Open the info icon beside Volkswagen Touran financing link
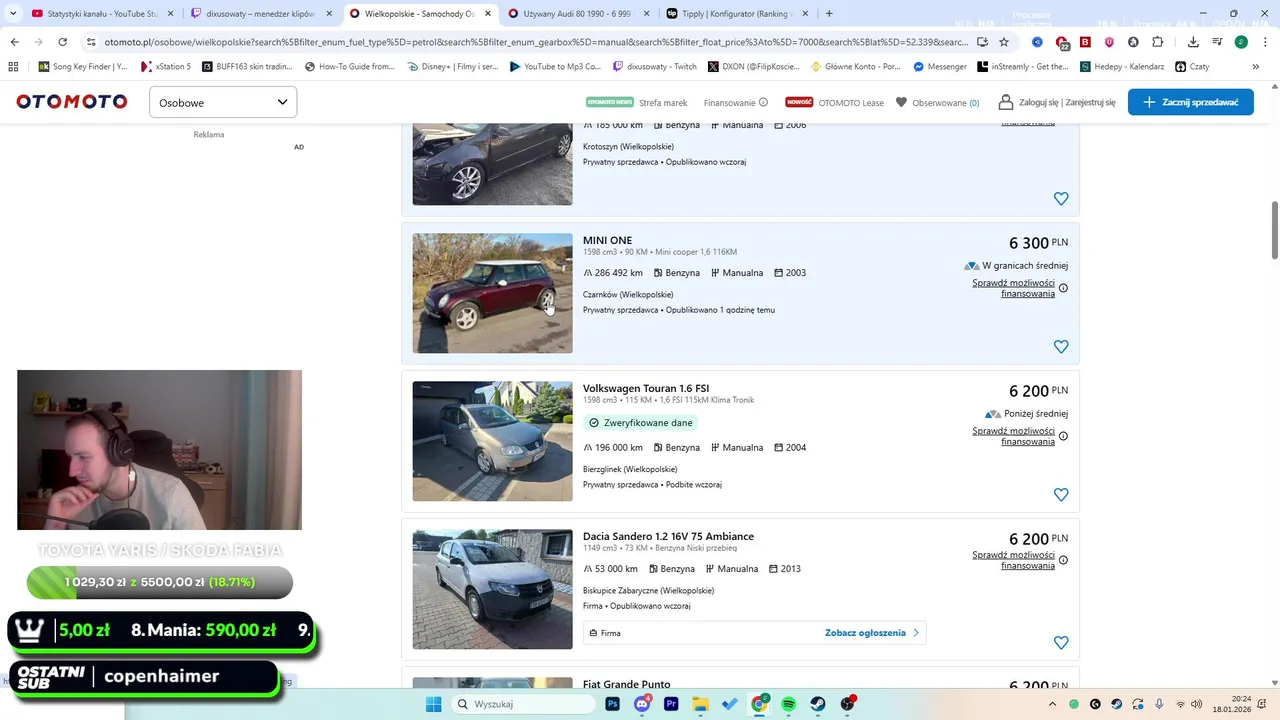The image size is (1280, 720). pos(1063,436)
